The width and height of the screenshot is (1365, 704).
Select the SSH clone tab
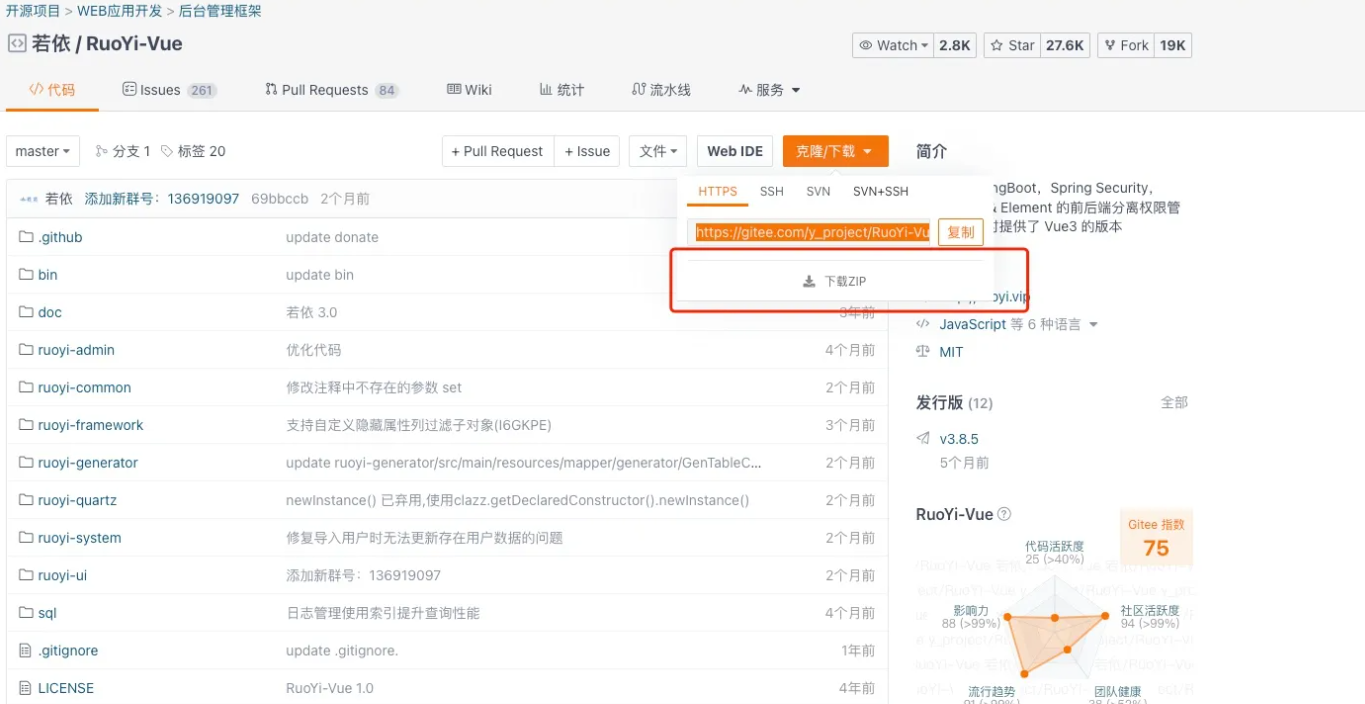[772, 191]
